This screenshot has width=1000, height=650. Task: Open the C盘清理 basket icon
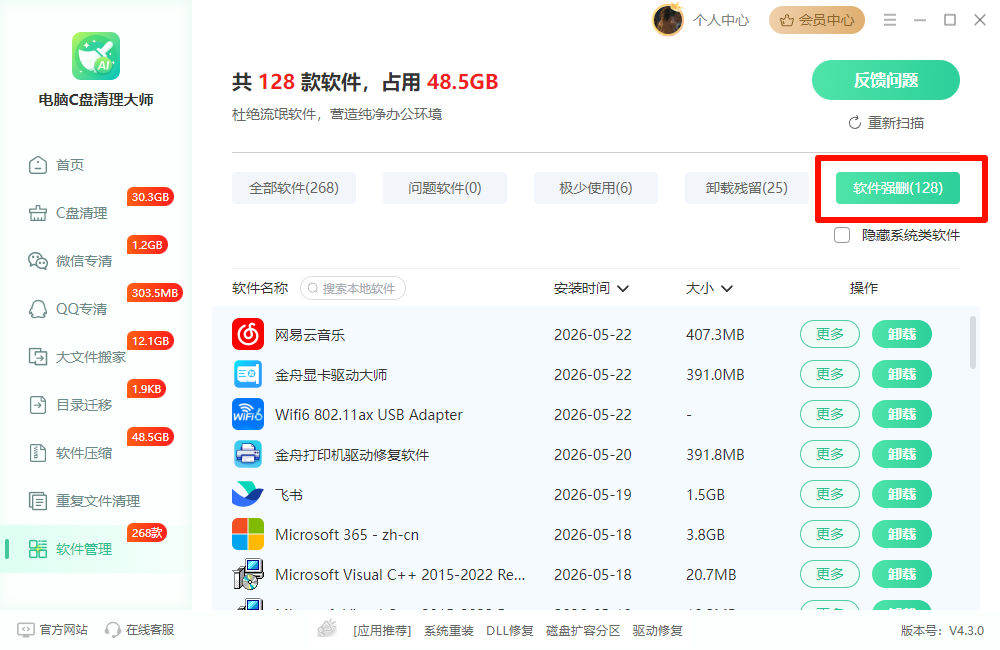(38, 213)
